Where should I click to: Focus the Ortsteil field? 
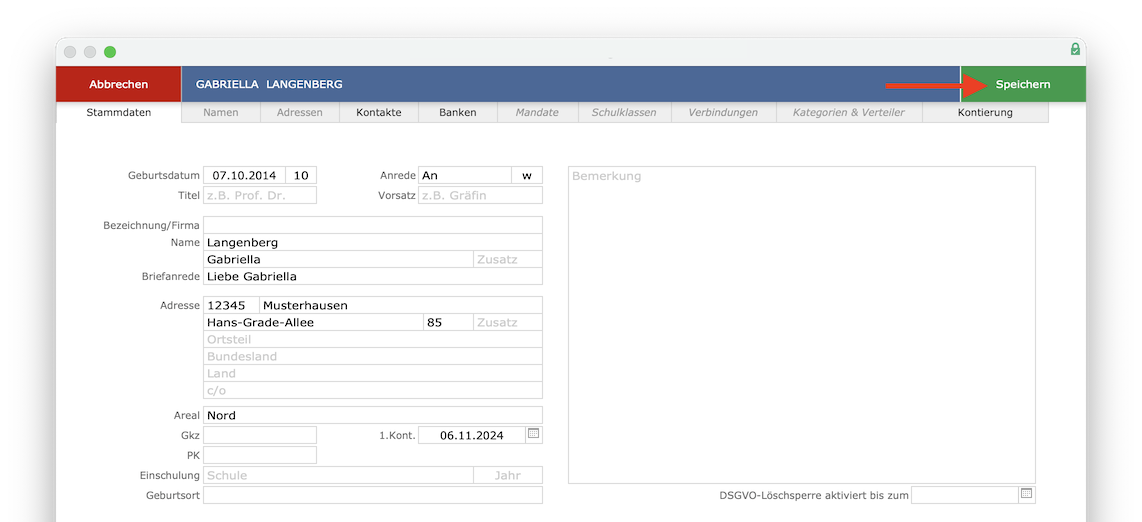373,339
